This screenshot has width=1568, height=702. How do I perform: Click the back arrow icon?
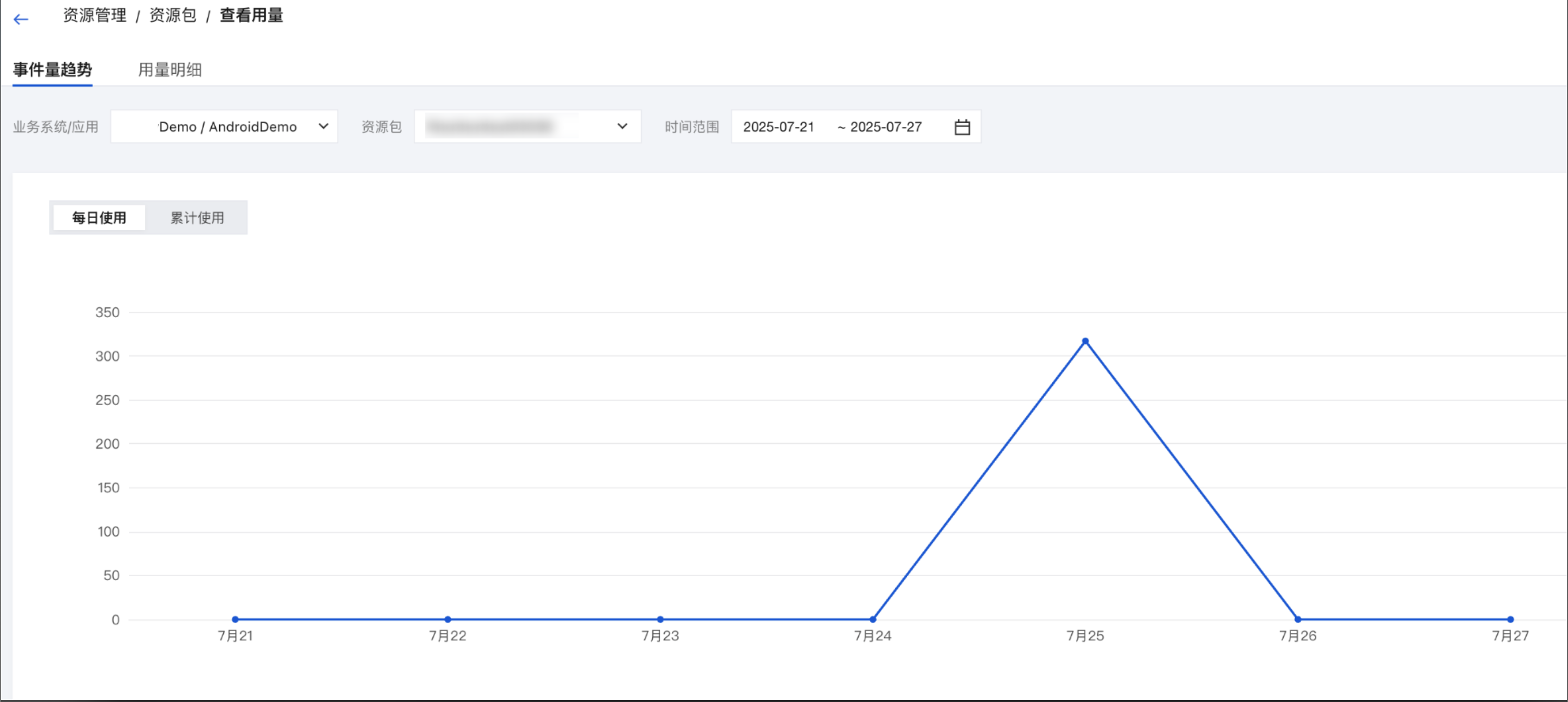point(21,20)
